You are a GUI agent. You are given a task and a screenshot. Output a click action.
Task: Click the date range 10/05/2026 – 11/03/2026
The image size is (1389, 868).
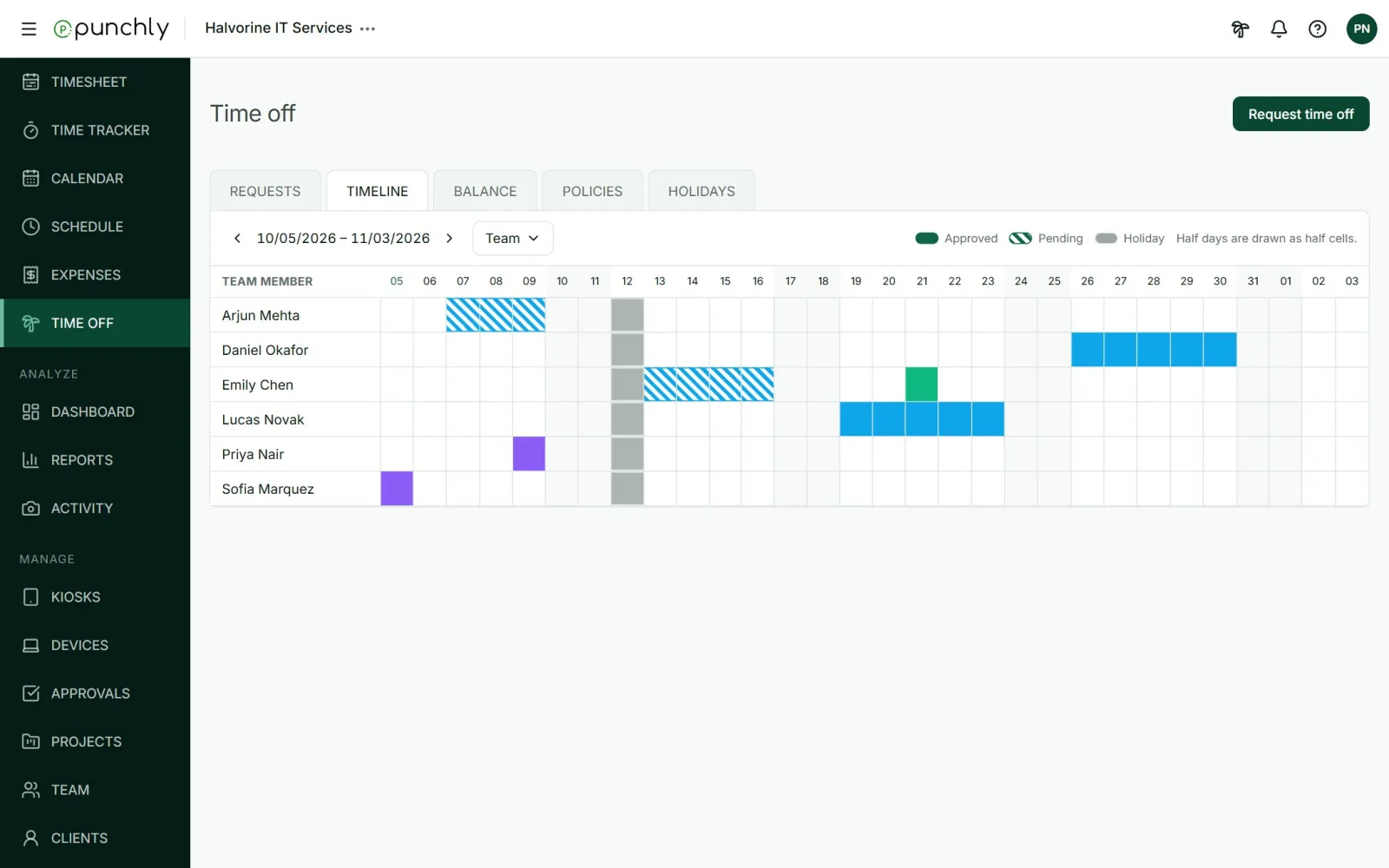343,238
